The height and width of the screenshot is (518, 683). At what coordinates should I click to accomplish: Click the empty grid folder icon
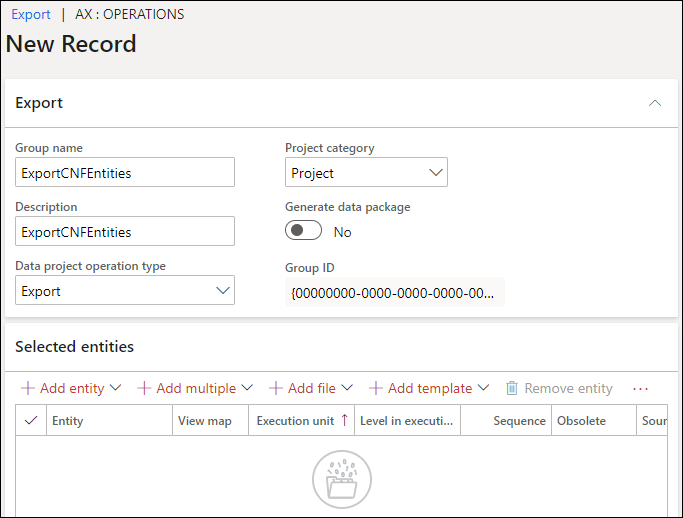(341, 480)
